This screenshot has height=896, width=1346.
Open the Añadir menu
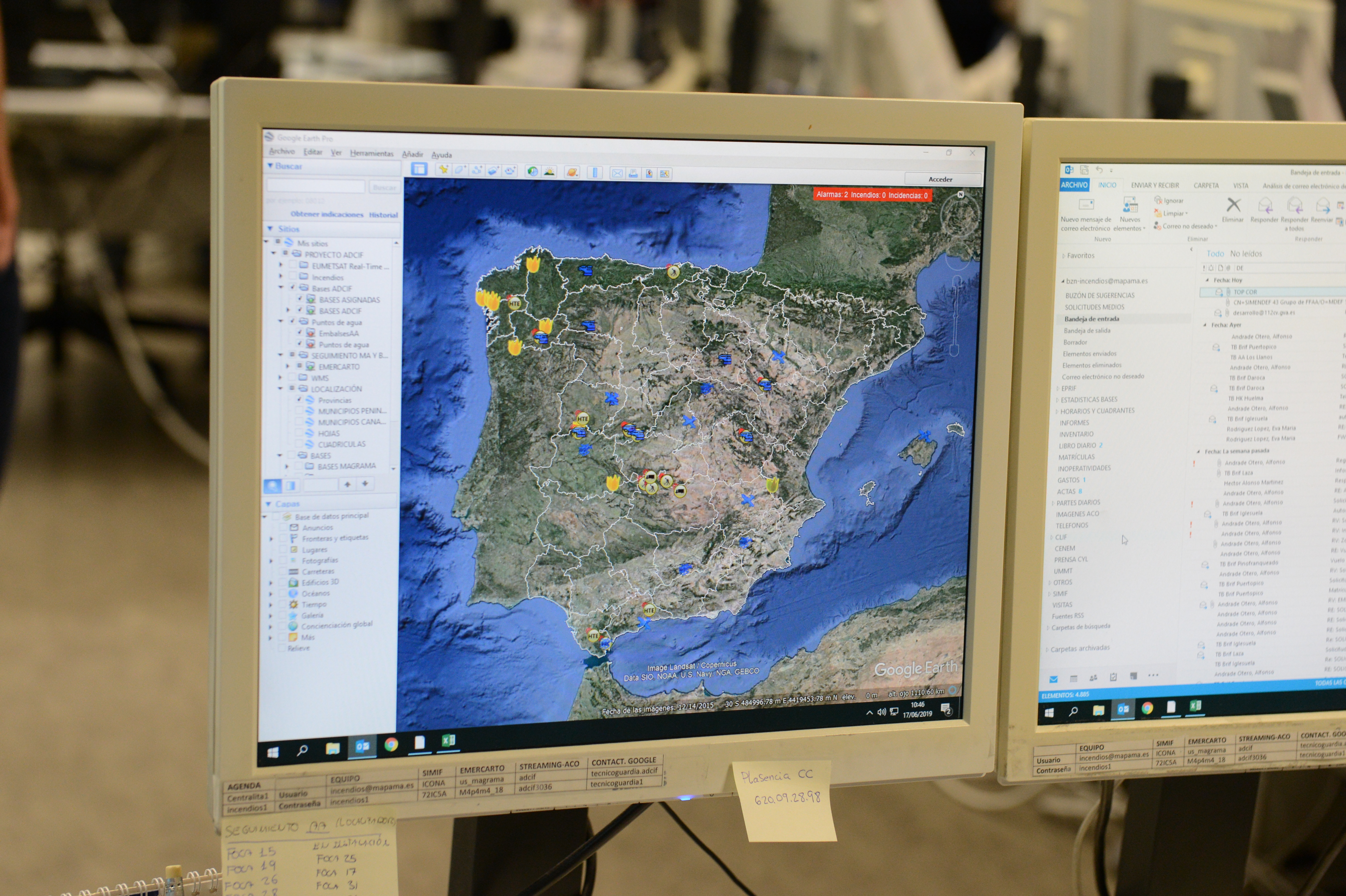(412, 154)
